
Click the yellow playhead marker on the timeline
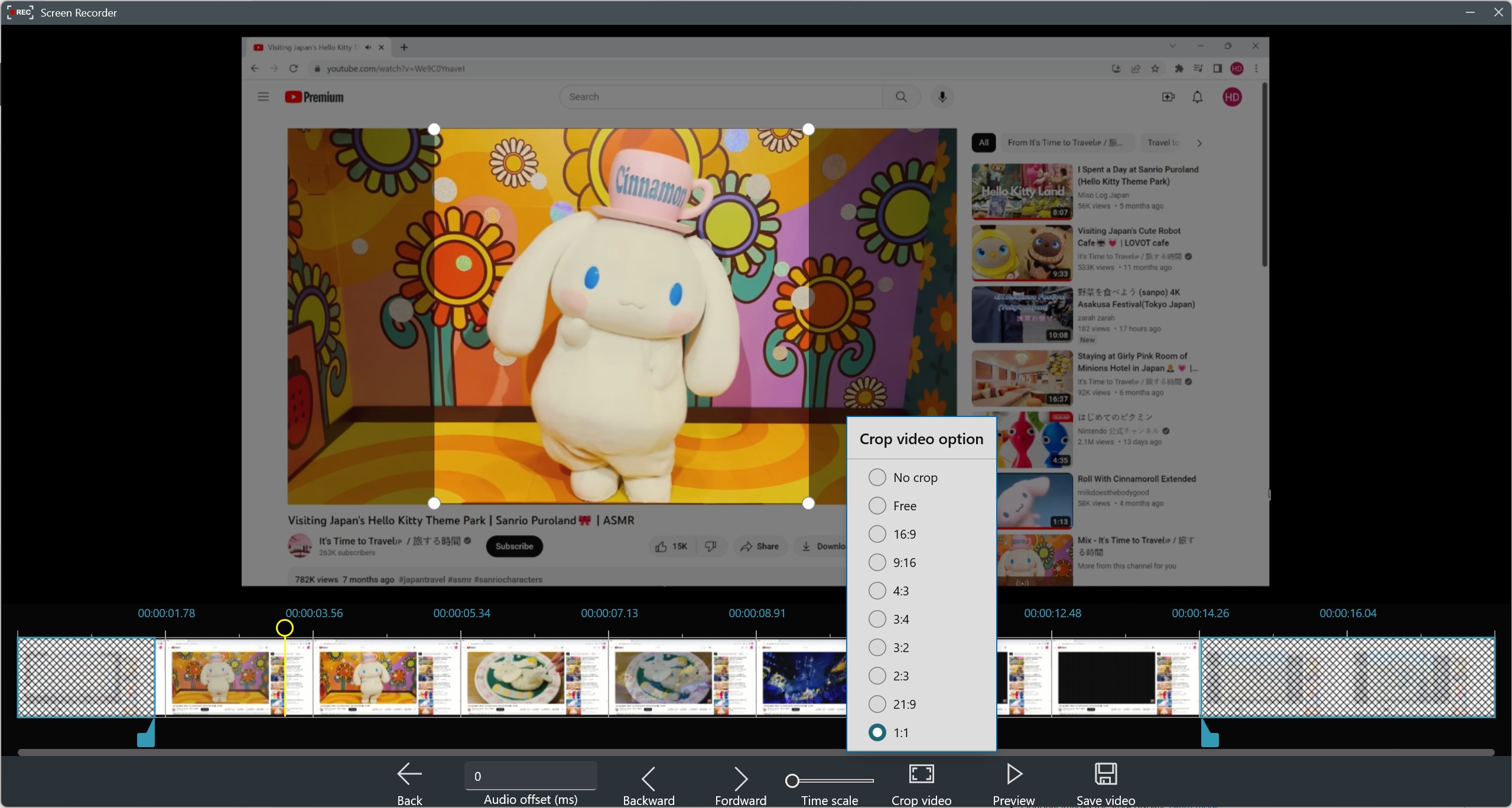(x=285, y=628)
